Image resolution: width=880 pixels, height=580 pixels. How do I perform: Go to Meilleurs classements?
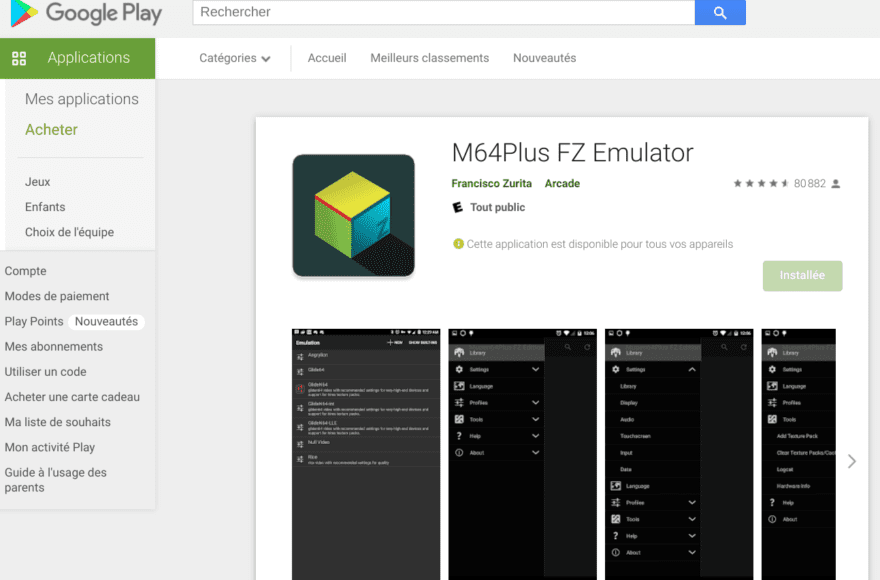point(429,58)
